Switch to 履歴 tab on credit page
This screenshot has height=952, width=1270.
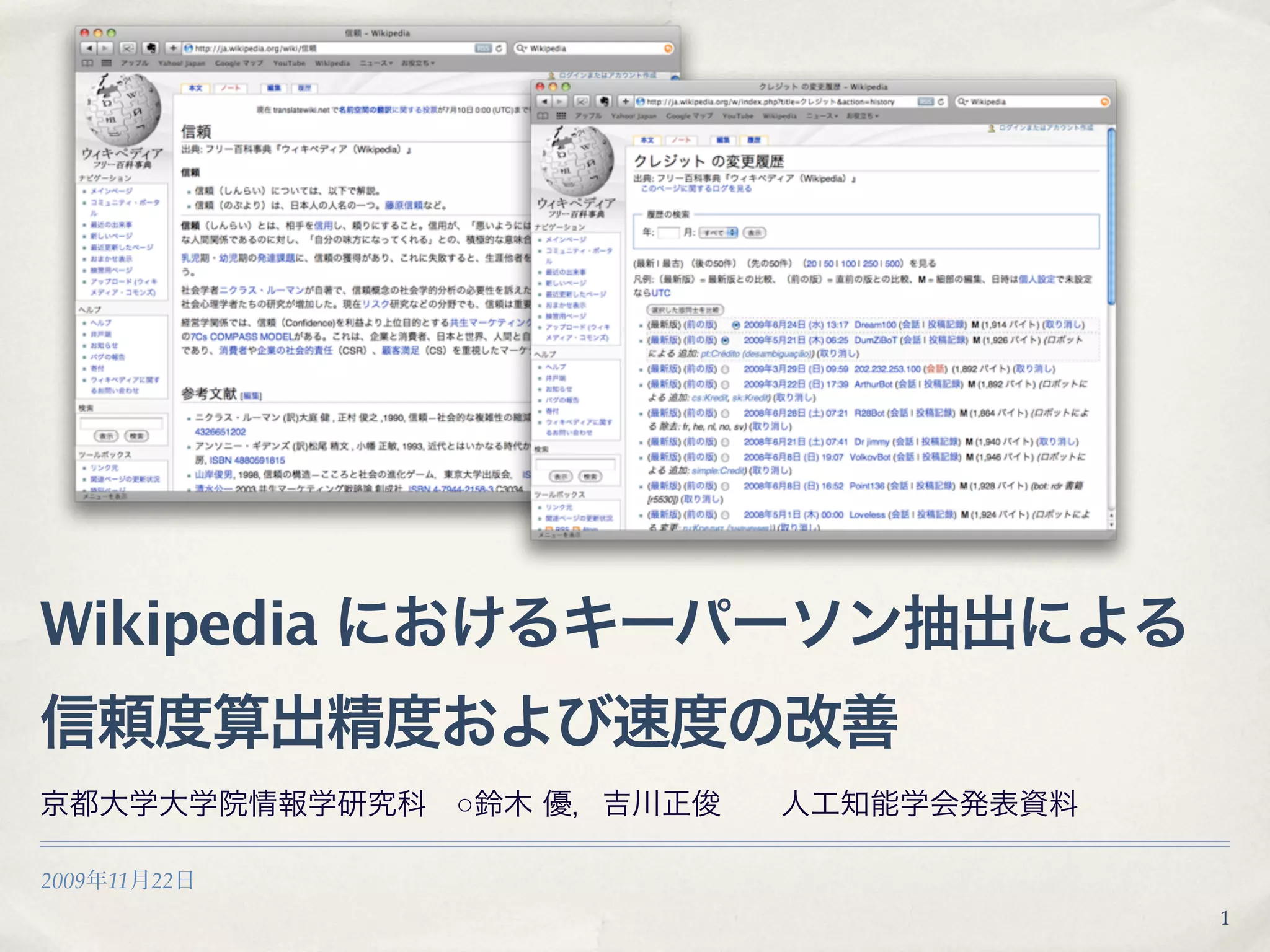tap(754, 140)
